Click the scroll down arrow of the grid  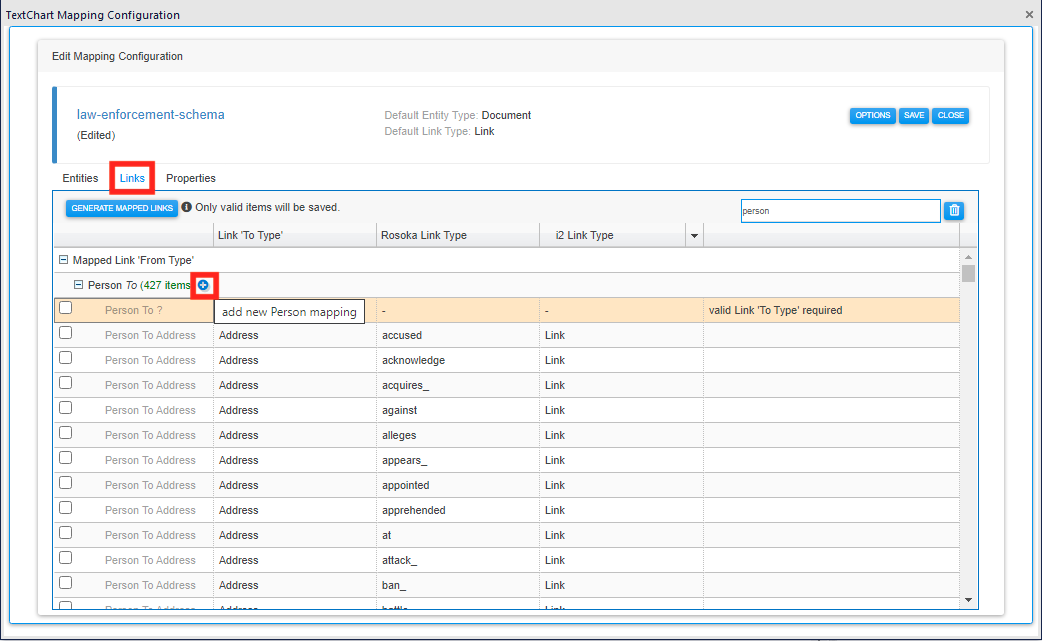coord(967,599)
